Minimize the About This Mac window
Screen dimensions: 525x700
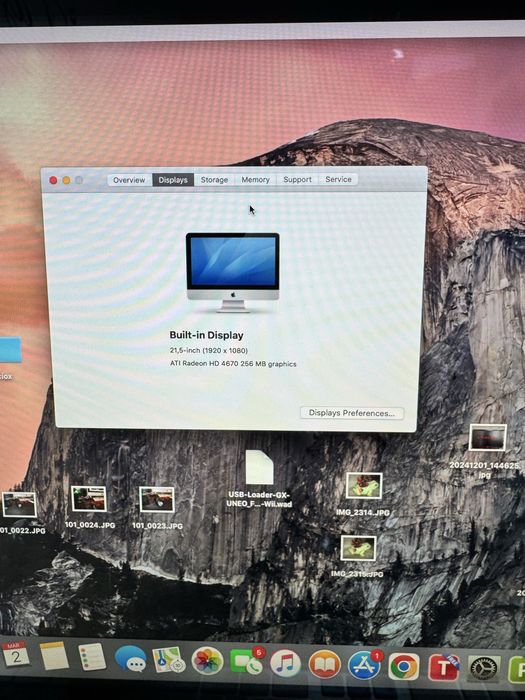click(x=66, y=180)
